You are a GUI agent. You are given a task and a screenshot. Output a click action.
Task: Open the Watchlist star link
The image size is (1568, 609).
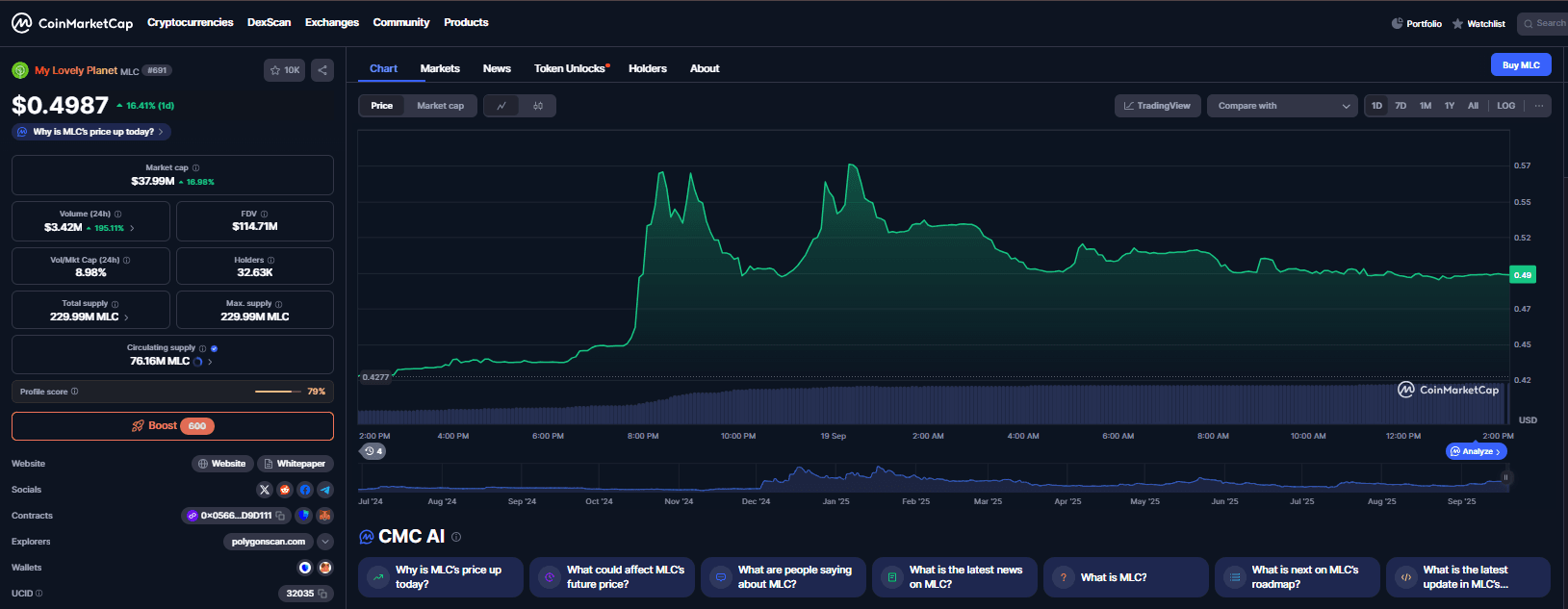(1478, 23)
